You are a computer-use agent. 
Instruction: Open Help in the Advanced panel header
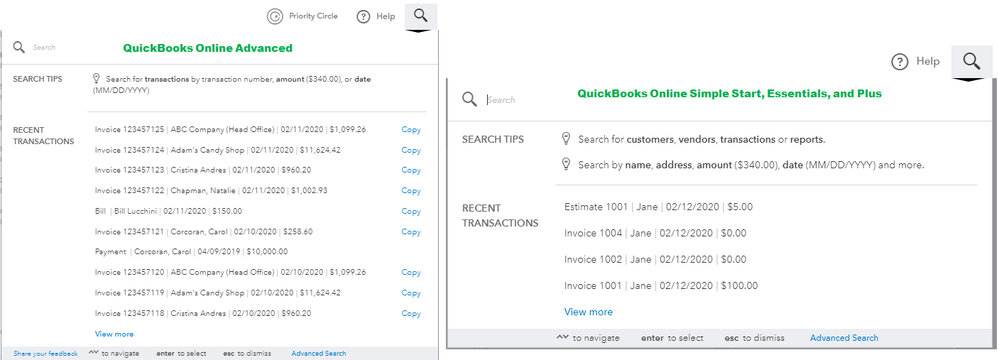tap(376, 17)
